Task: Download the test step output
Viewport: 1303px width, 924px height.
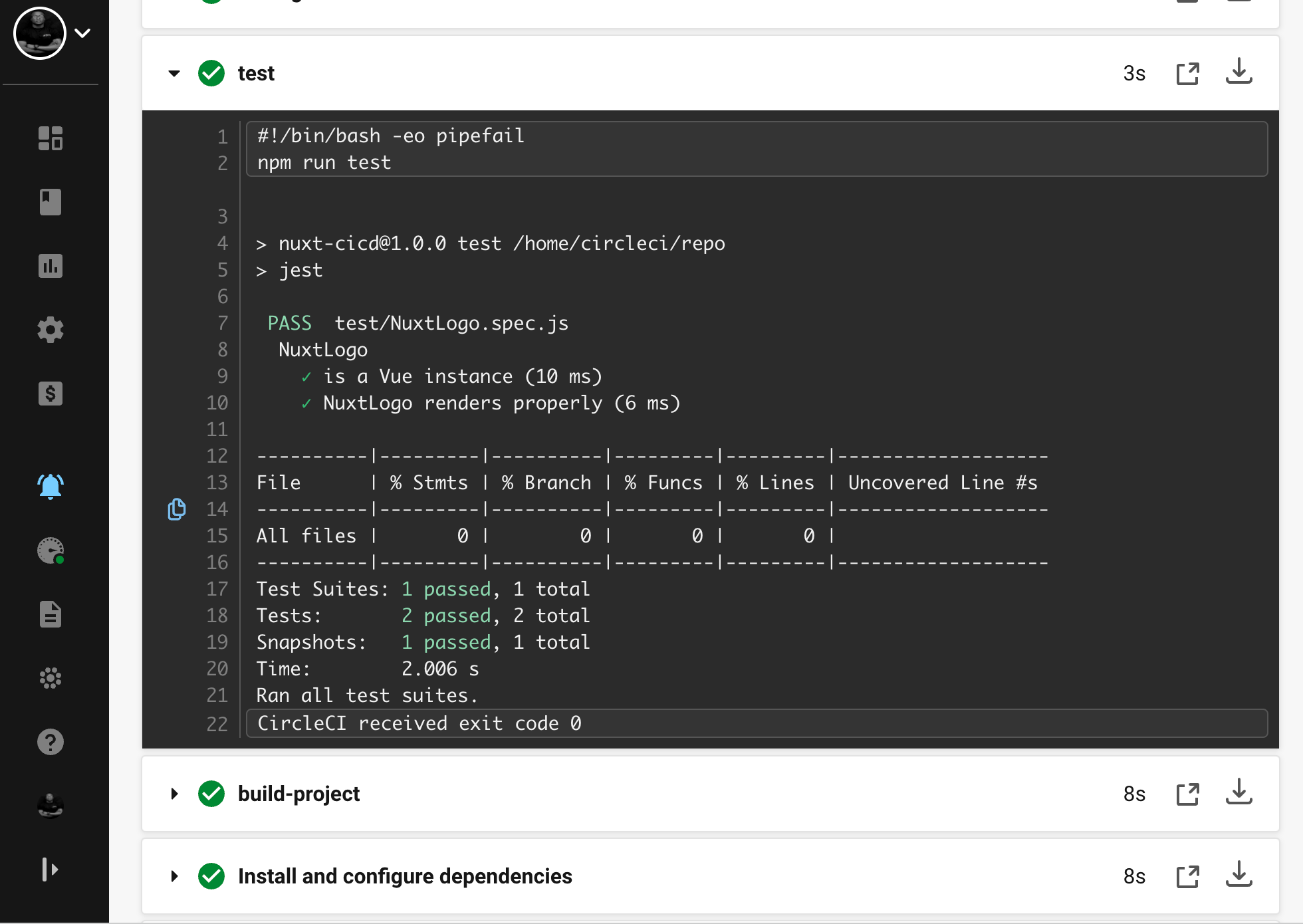Action: 1239,73
